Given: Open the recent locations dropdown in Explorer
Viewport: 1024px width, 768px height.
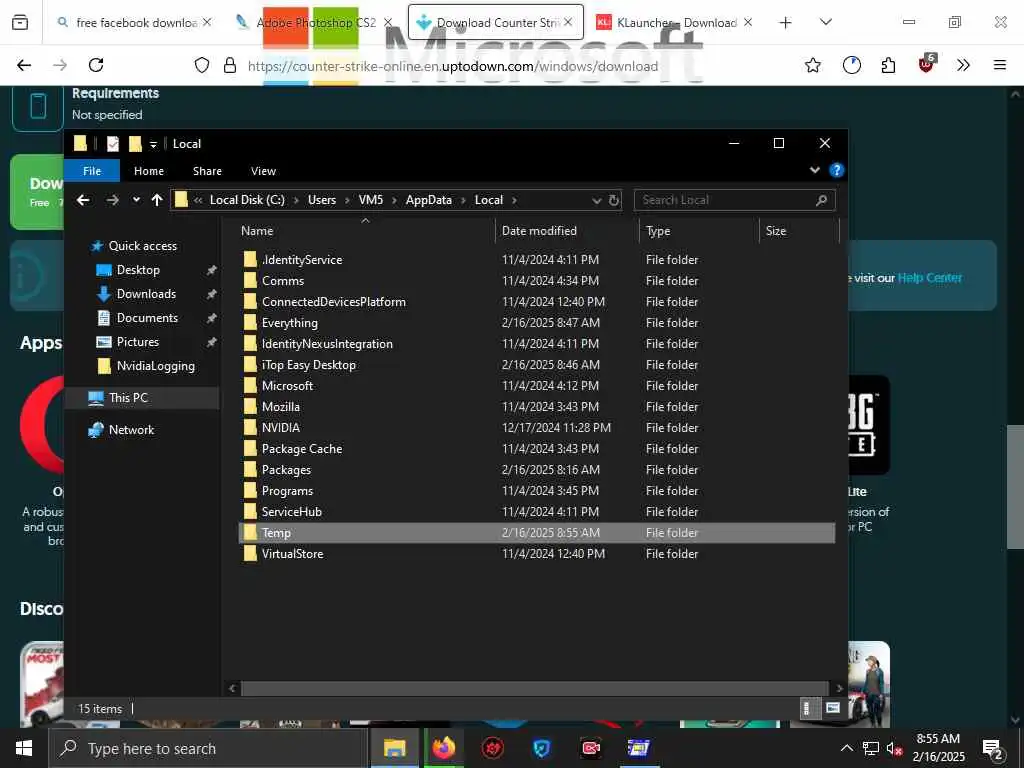Looking at the screenshot, I should pyautogui.click(x=136, y=200).
